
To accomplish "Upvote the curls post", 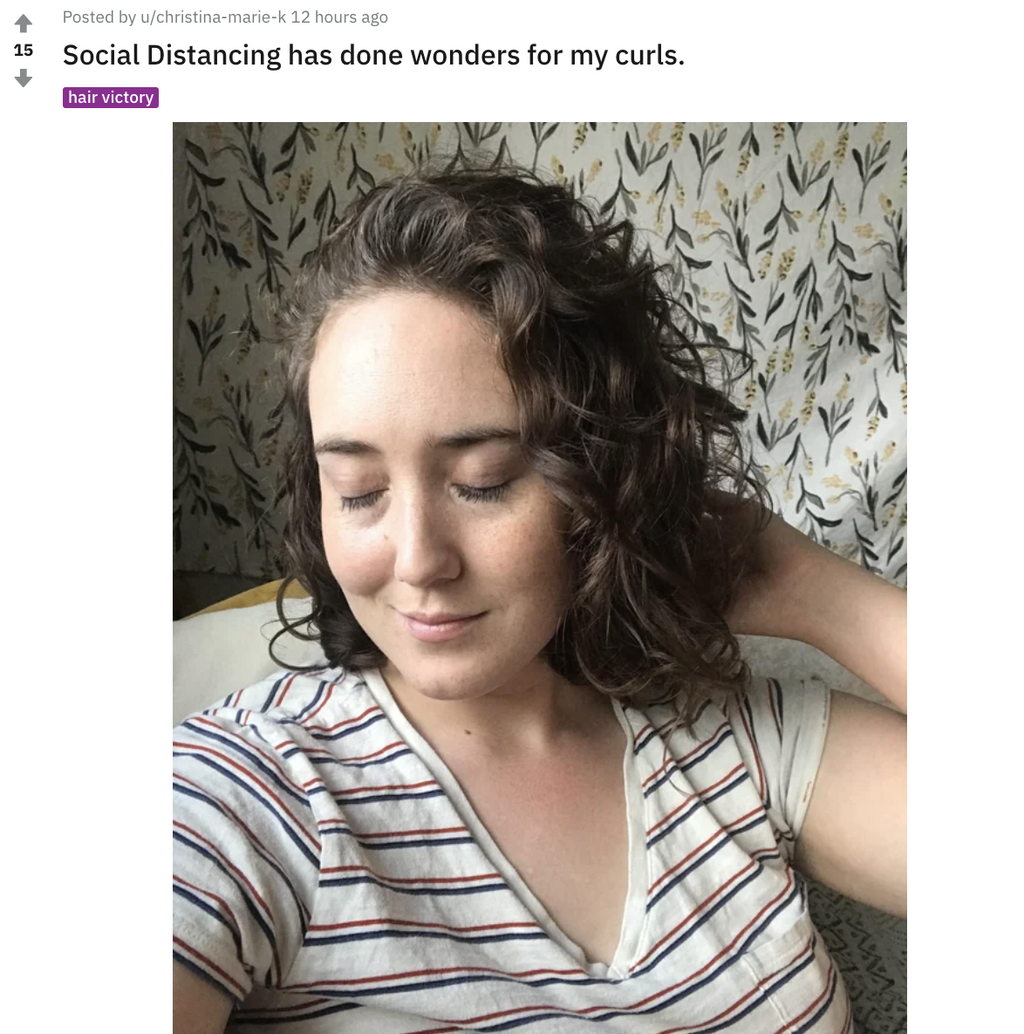I will pyautogui.click(x=23, y=23).
